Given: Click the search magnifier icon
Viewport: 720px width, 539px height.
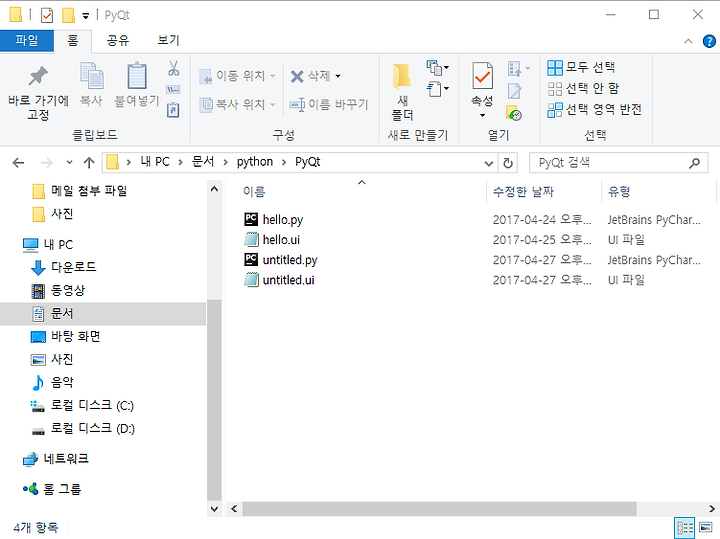Looking at the screenshot, I should 695,163.
